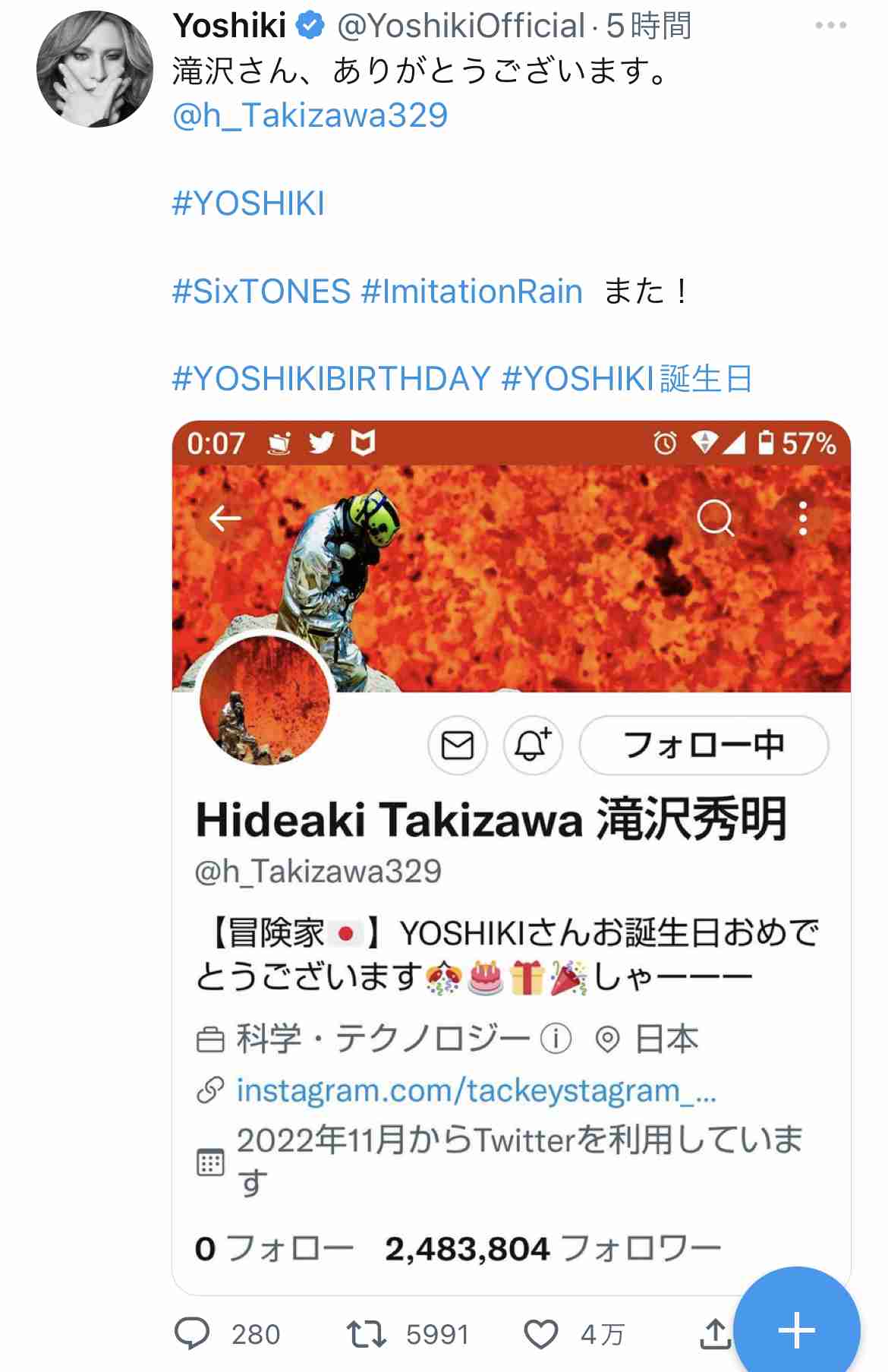This screenshot has width=888, height=1372.
Task: Open the #YOSHIKI誕生日 hashtag
Action: [627, 378]
